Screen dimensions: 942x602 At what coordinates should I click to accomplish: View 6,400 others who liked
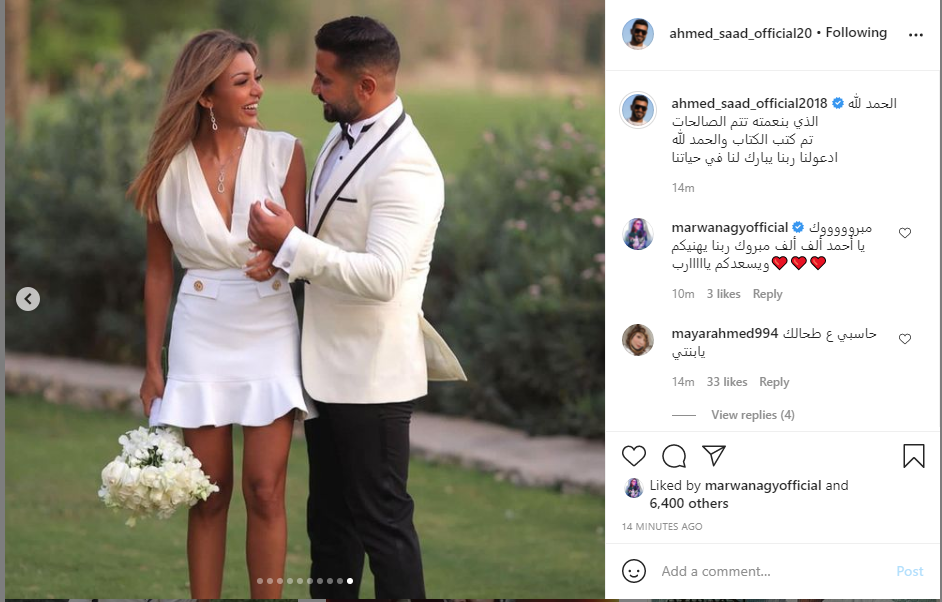(688, 503)
